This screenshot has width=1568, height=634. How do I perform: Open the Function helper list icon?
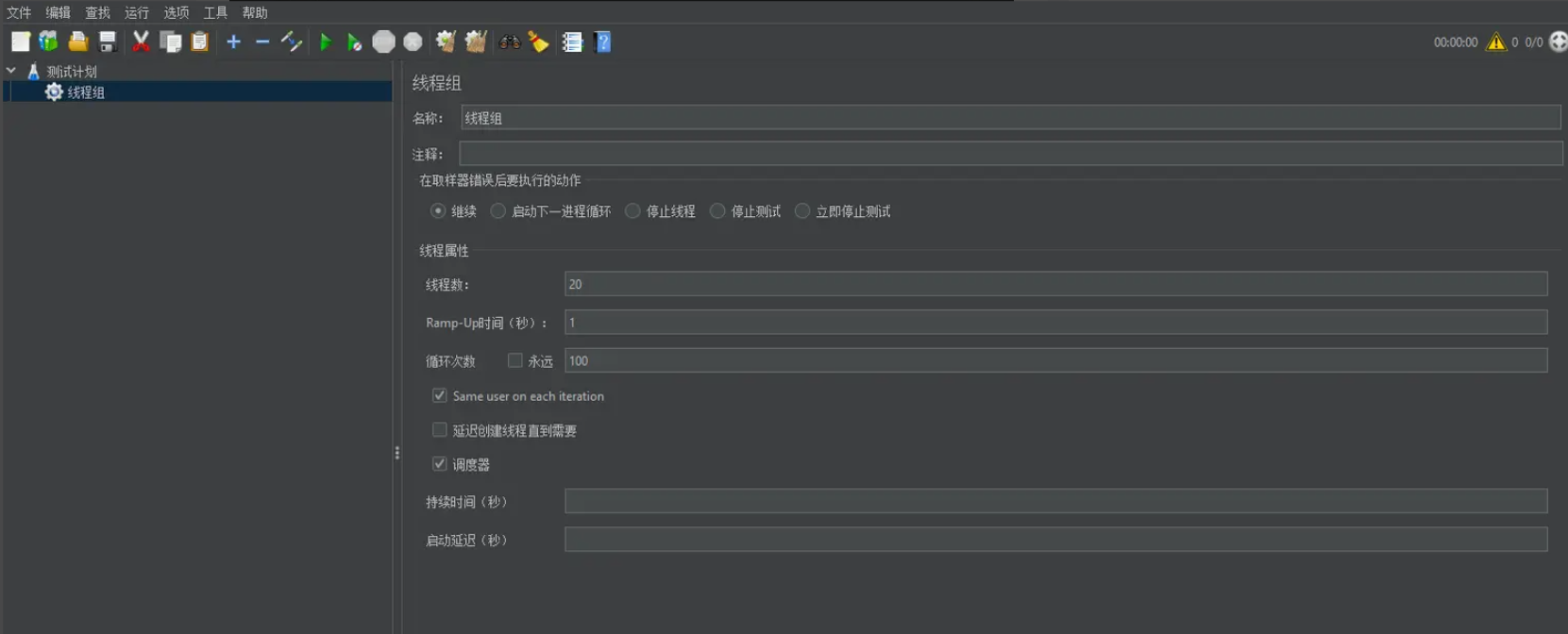coord(572,42)
